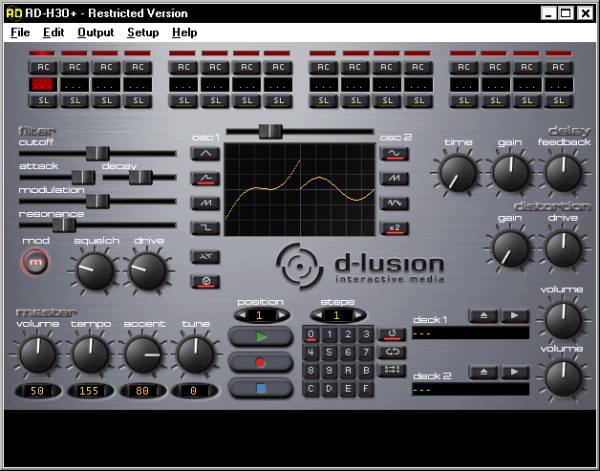This screenshot has width=600, height=471.
Task: Click the tune knob
Action: pyautogui.click(x=196, y=355)
